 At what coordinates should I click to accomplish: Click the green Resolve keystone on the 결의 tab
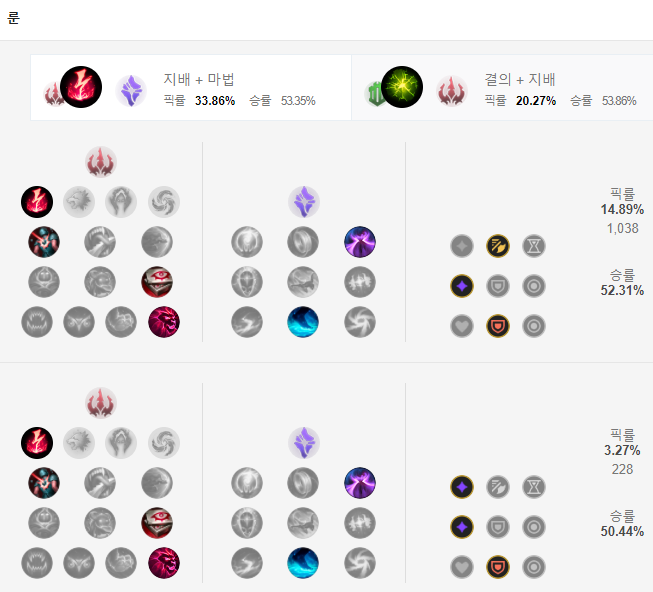(402, 87)
